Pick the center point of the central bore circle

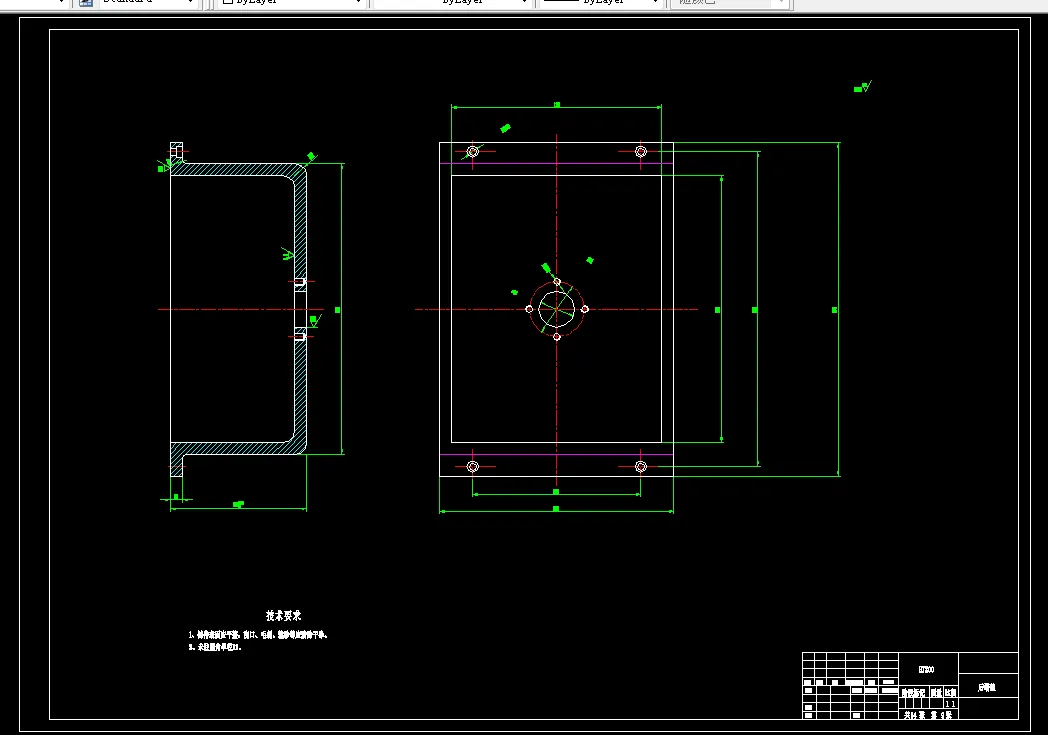pos(557,309)
